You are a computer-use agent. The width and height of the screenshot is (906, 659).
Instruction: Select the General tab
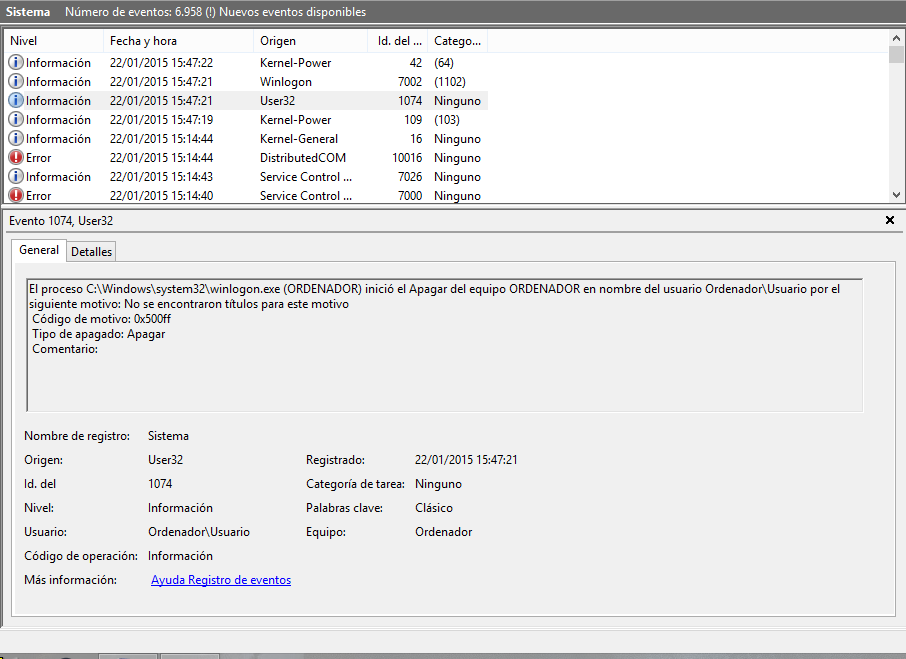pos(39,250)
